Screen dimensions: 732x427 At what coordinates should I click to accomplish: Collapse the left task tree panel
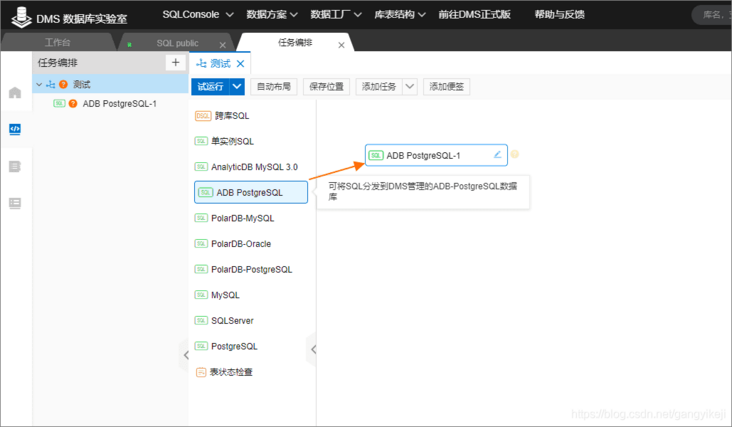186,355
